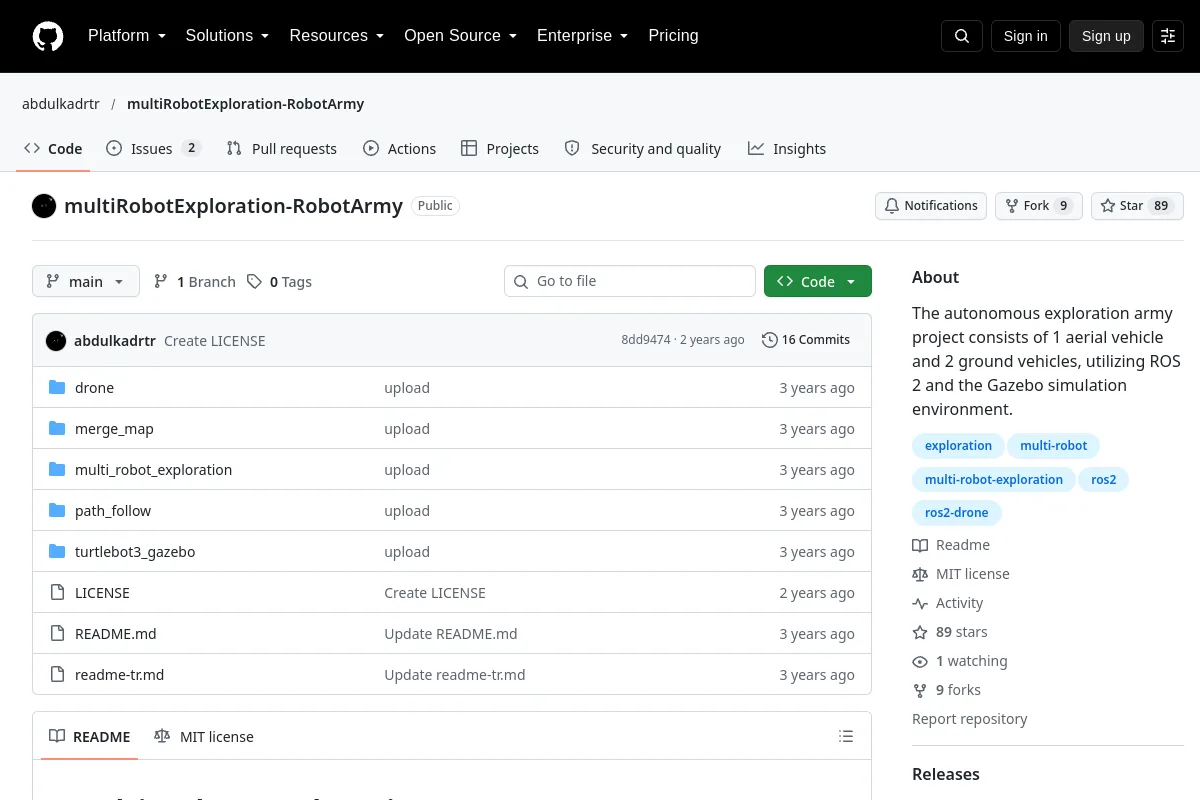
Task: Click the Sign in button
Action: point(1026,36)
